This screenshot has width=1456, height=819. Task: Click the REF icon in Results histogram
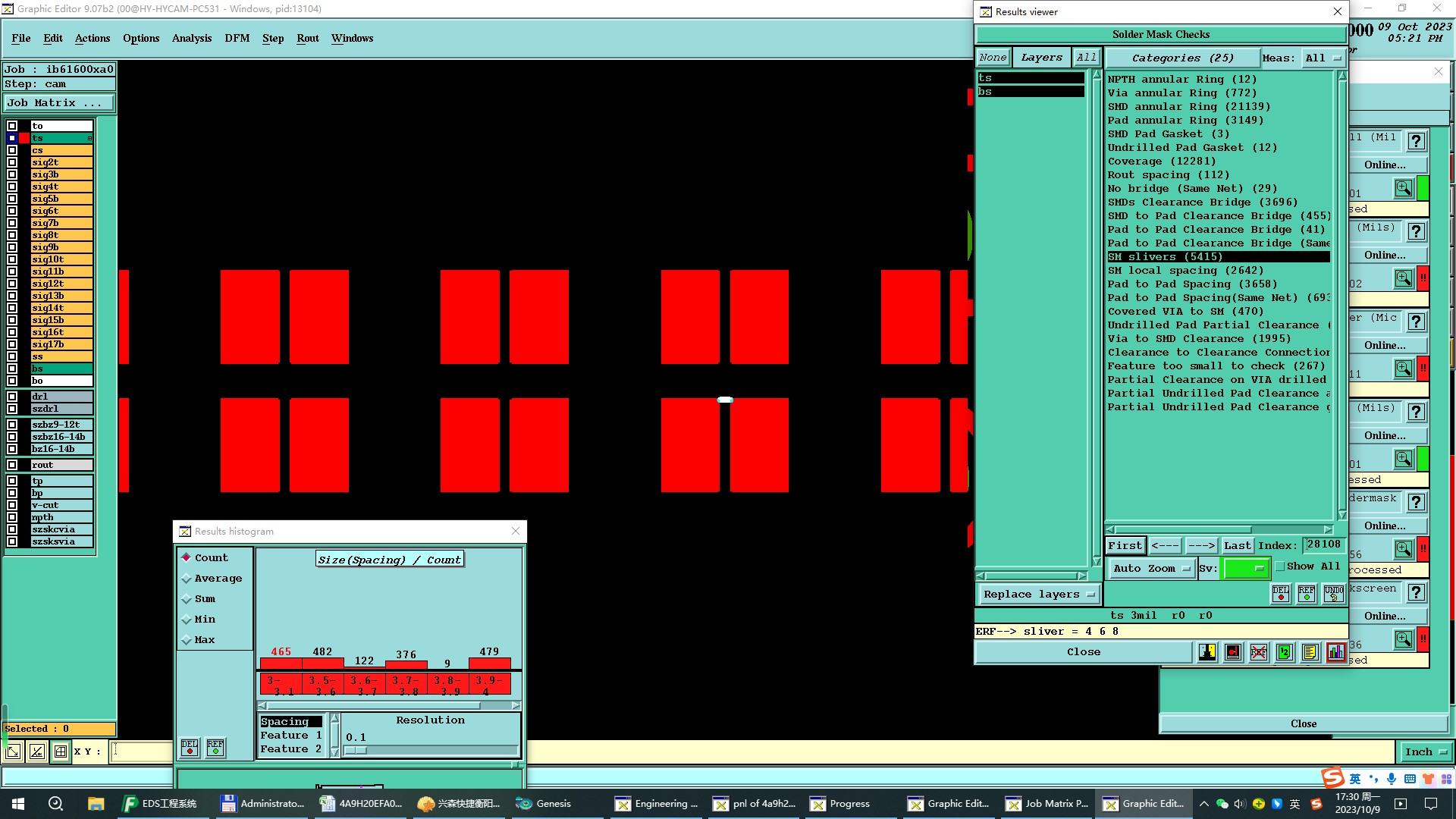(215, 748)
